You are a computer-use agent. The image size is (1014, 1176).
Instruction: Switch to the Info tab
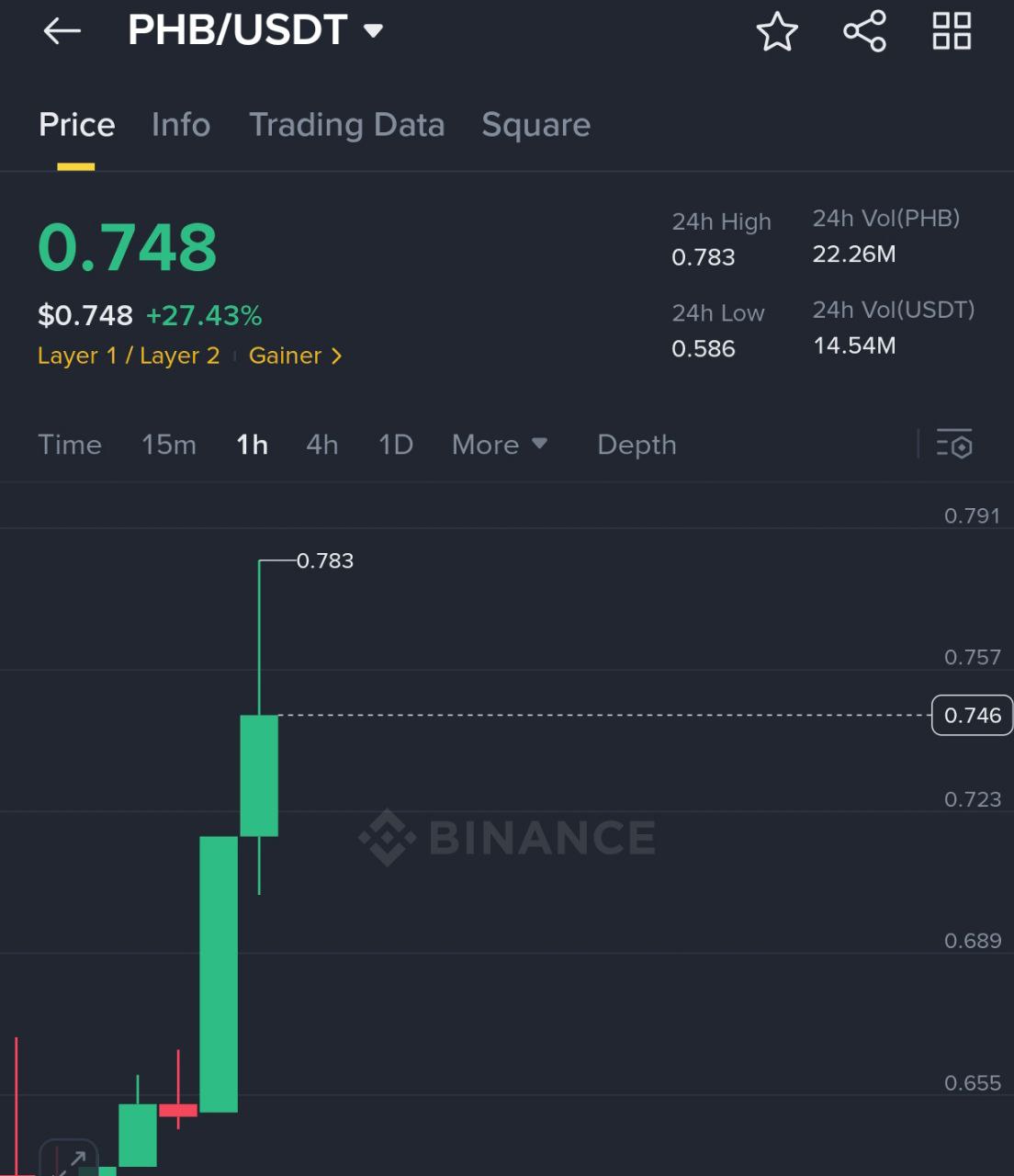[181, 125]
